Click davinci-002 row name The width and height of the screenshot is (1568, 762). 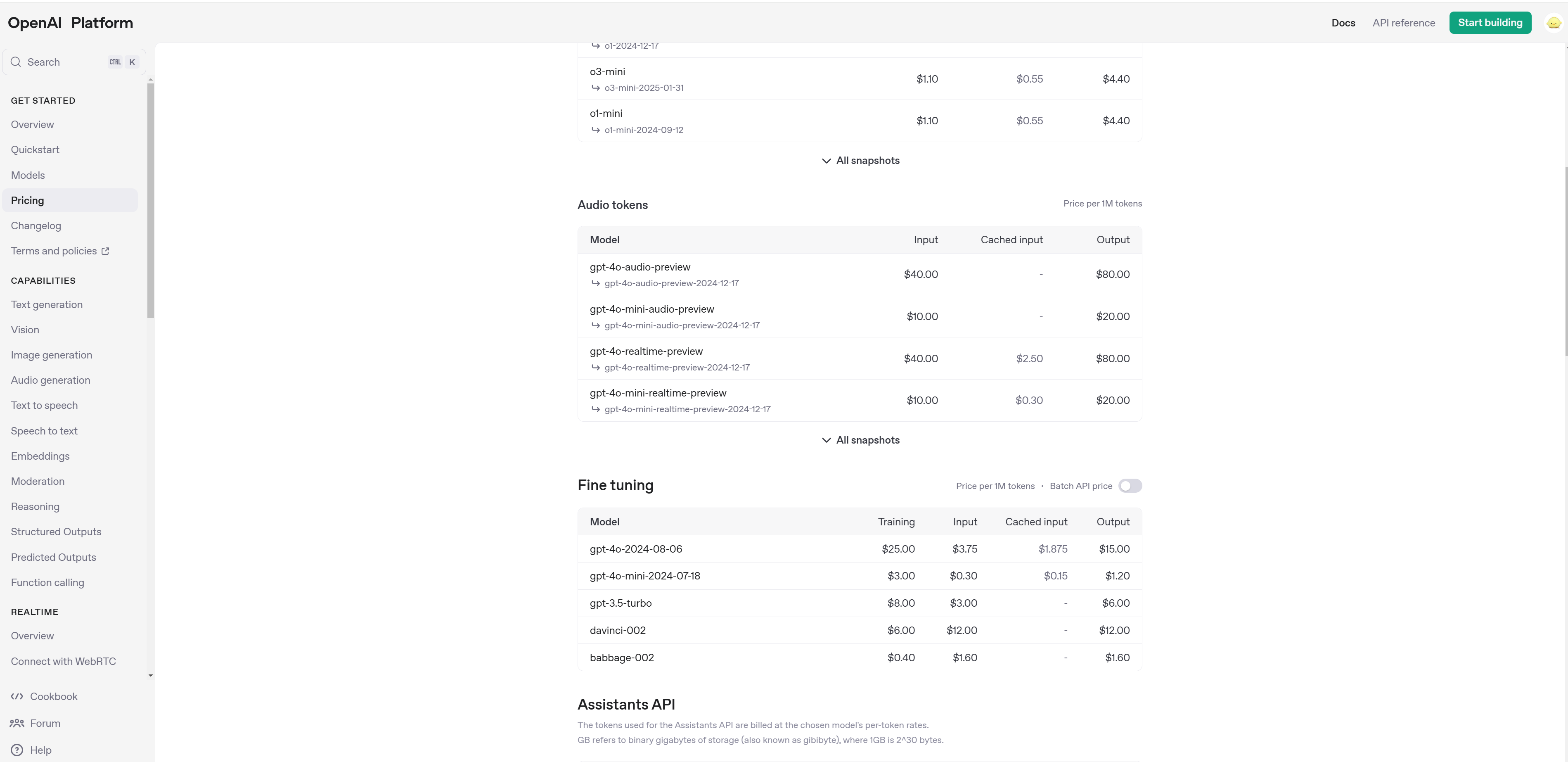pos(618,630)
